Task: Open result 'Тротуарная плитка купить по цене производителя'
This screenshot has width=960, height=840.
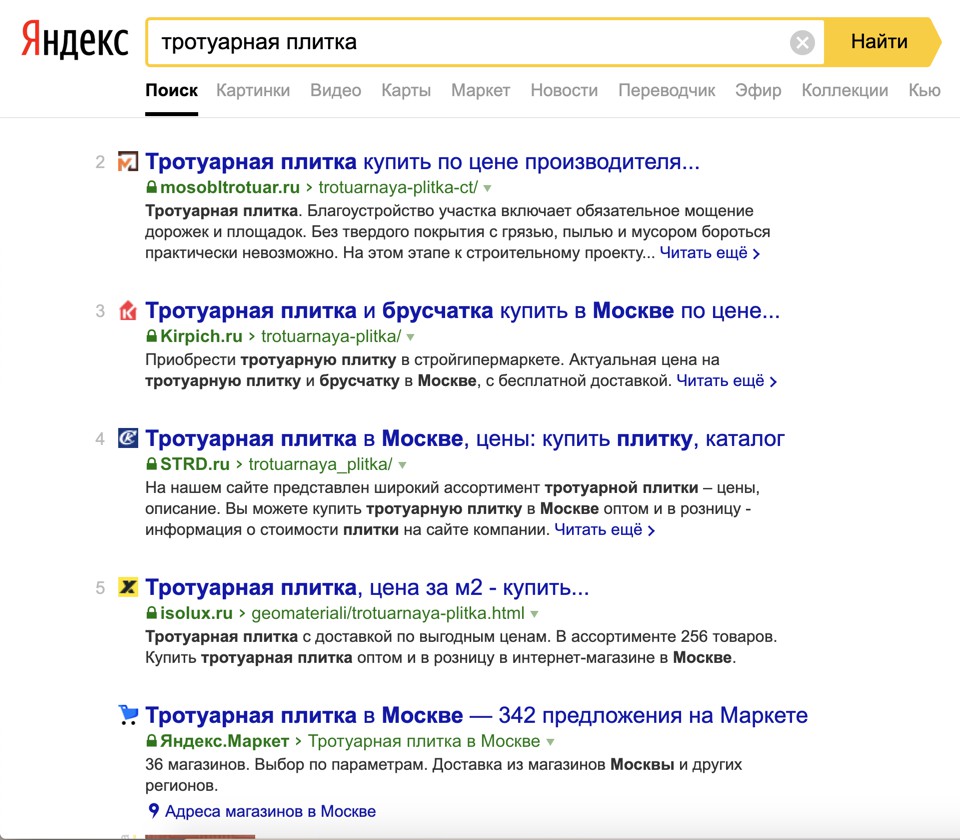Action: pos(422,162)
